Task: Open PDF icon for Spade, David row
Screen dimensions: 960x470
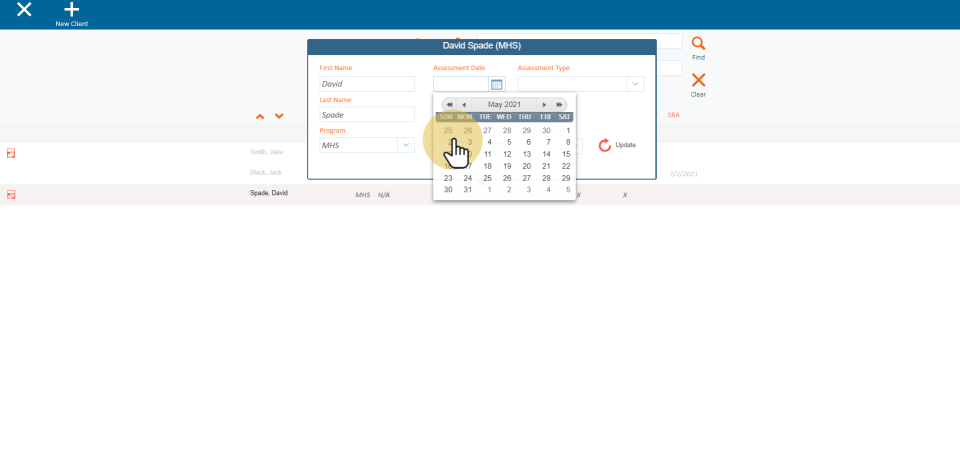Action: [12, 194]
